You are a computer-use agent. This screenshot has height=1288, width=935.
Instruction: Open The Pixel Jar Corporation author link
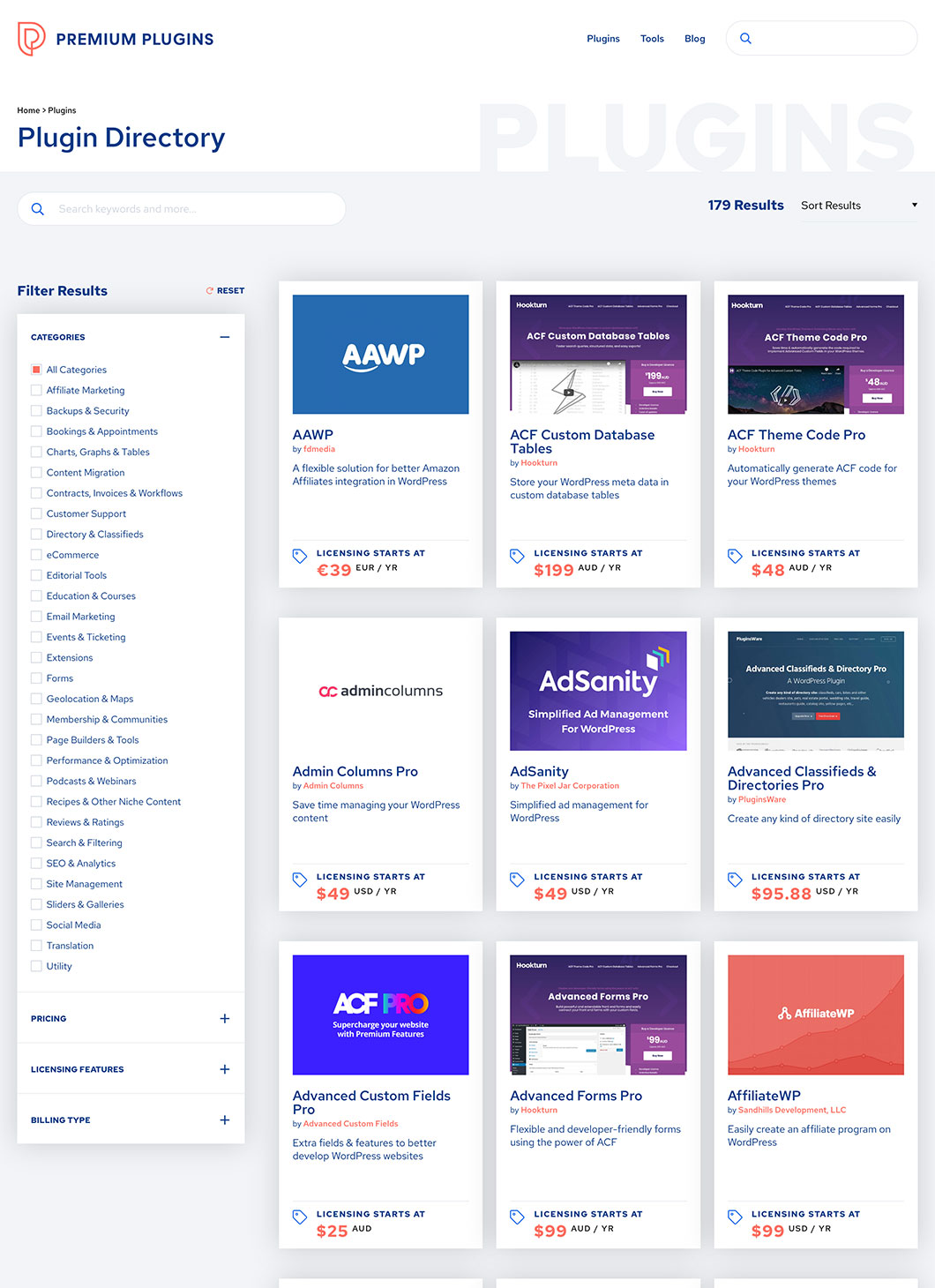coord(570,786)
